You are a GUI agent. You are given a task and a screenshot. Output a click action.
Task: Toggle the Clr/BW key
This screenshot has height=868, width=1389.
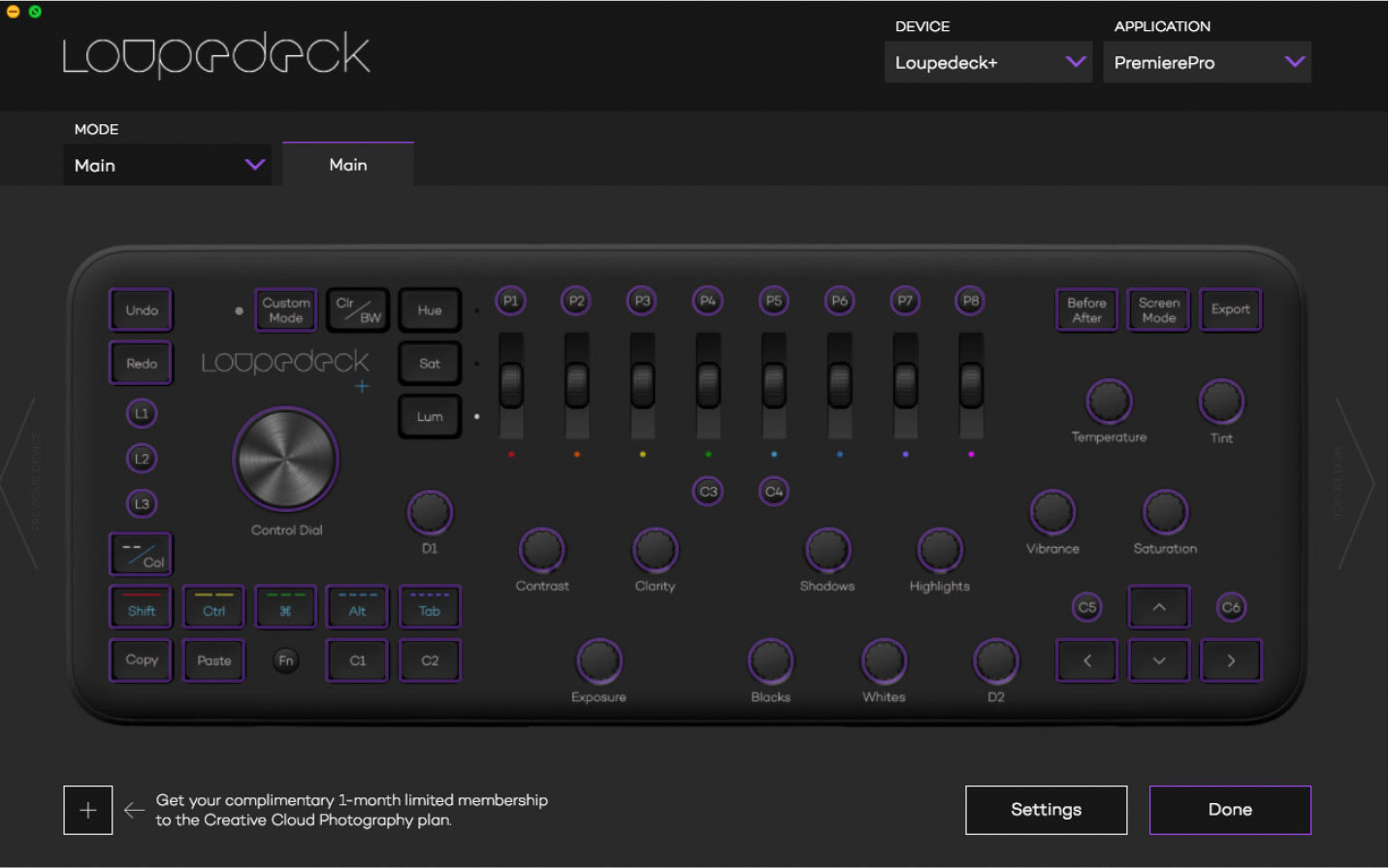[x=358, y=310]
